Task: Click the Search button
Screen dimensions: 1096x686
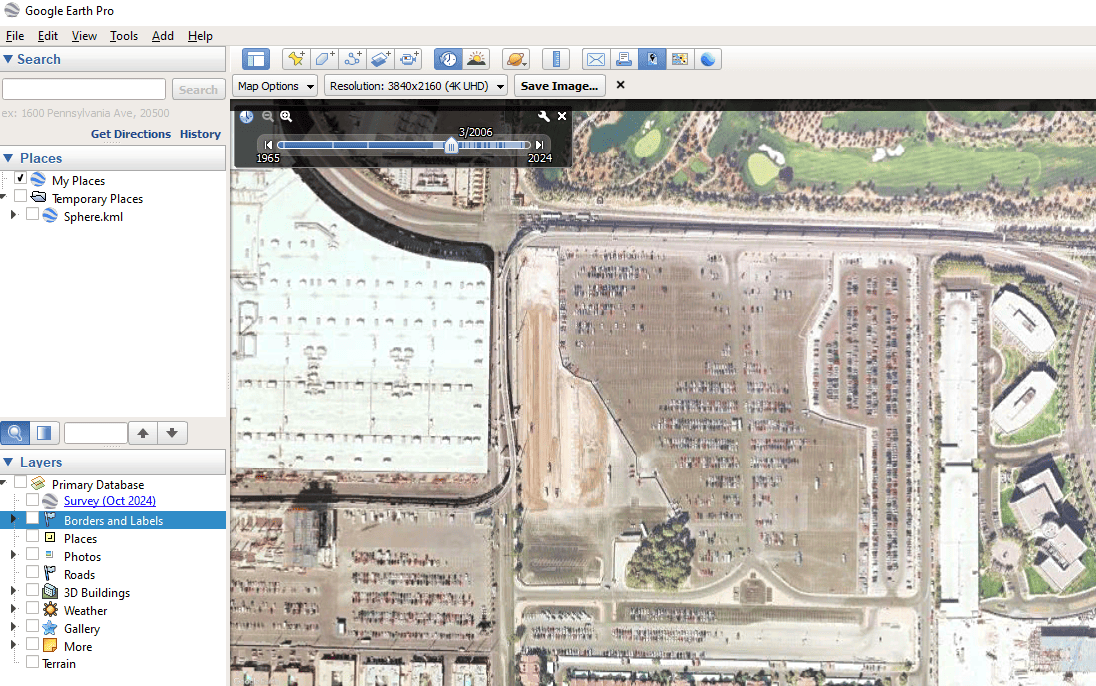Action: pos(199,90)
